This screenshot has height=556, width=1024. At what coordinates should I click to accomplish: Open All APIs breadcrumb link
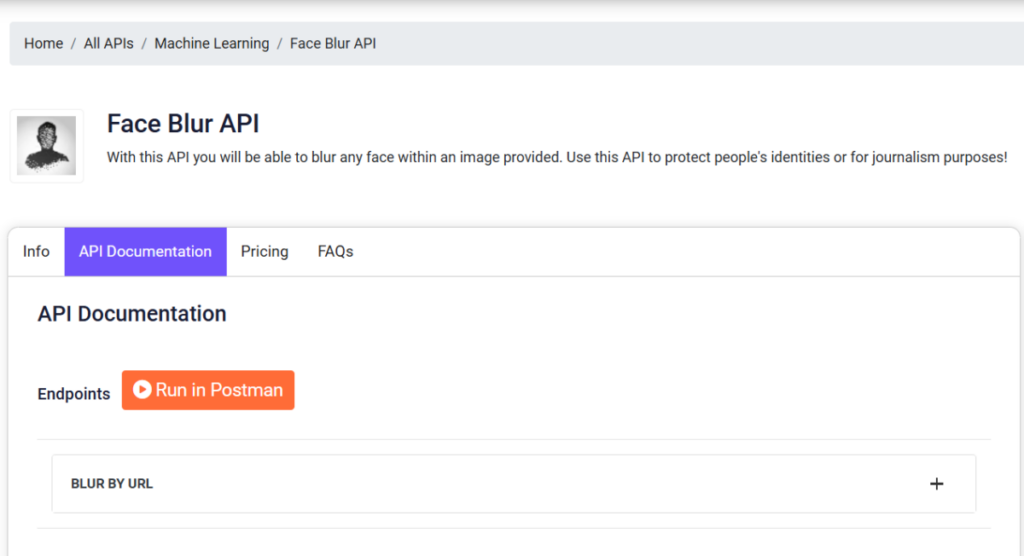click(108, 43)
